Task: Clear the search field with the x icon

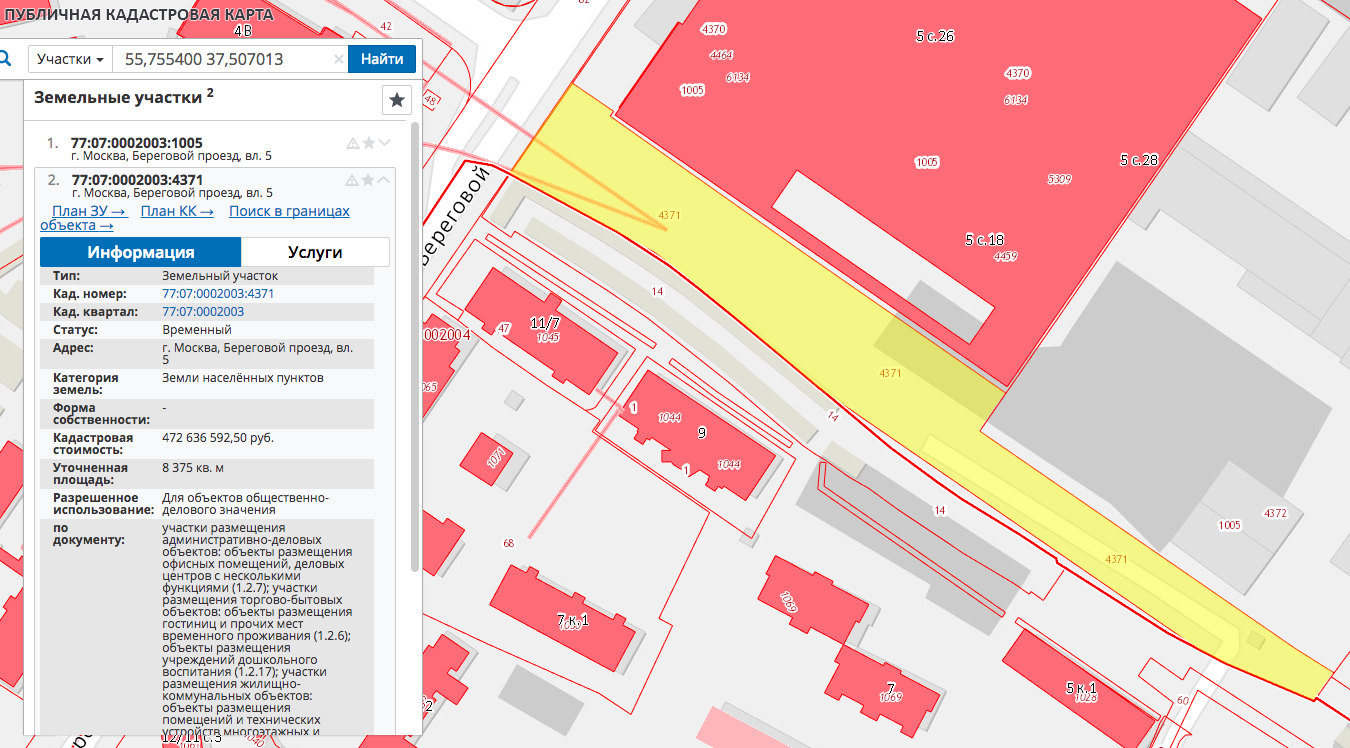Action: (338, 60)
